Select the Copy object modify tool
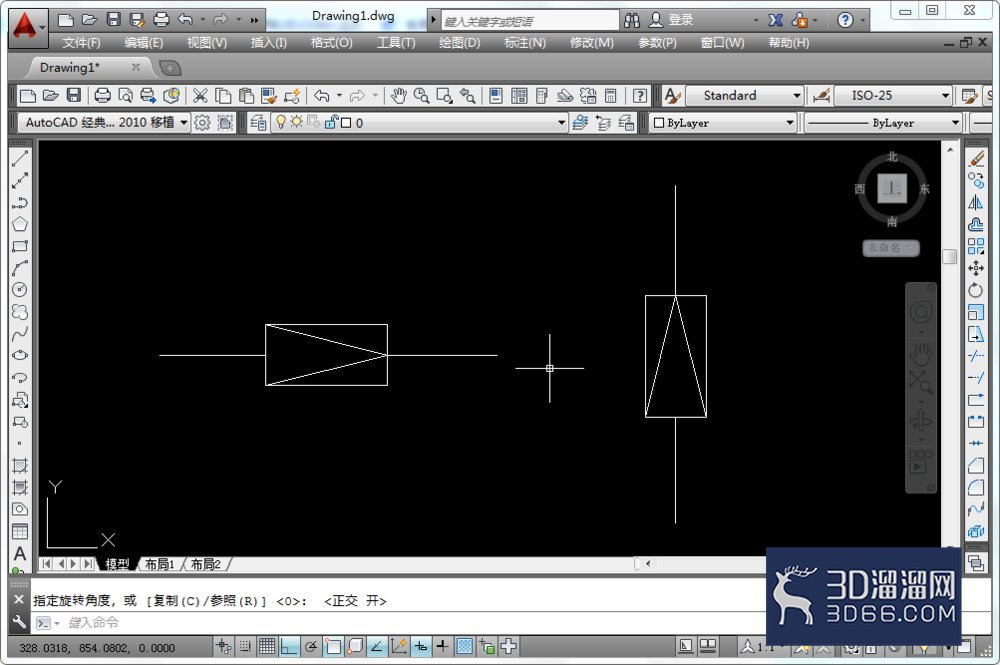 pyautogui.click(x=976, y=180)
